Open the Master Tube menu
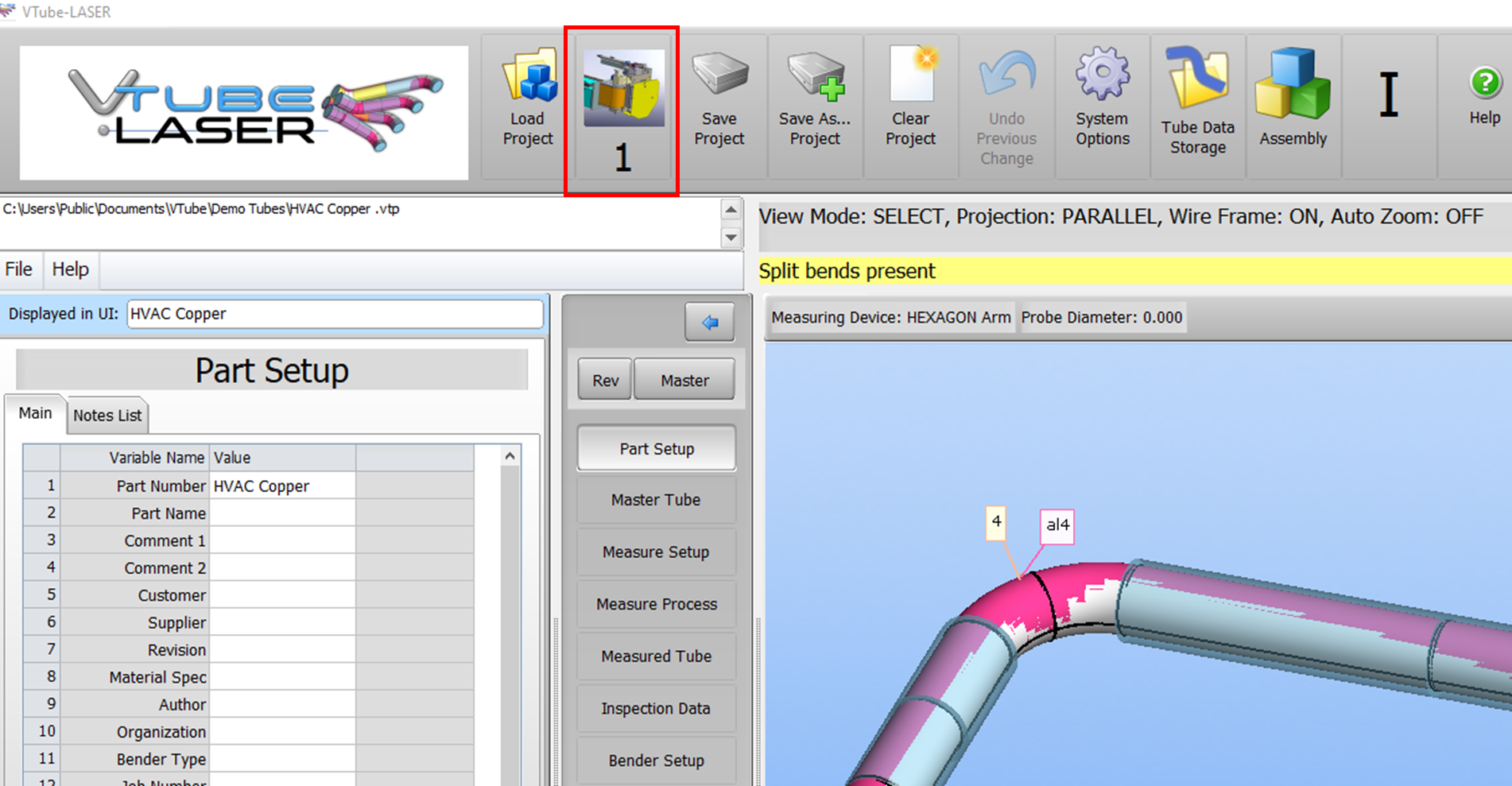The height and width of the screenshot is (786, 1512). (x=657, y=500)
